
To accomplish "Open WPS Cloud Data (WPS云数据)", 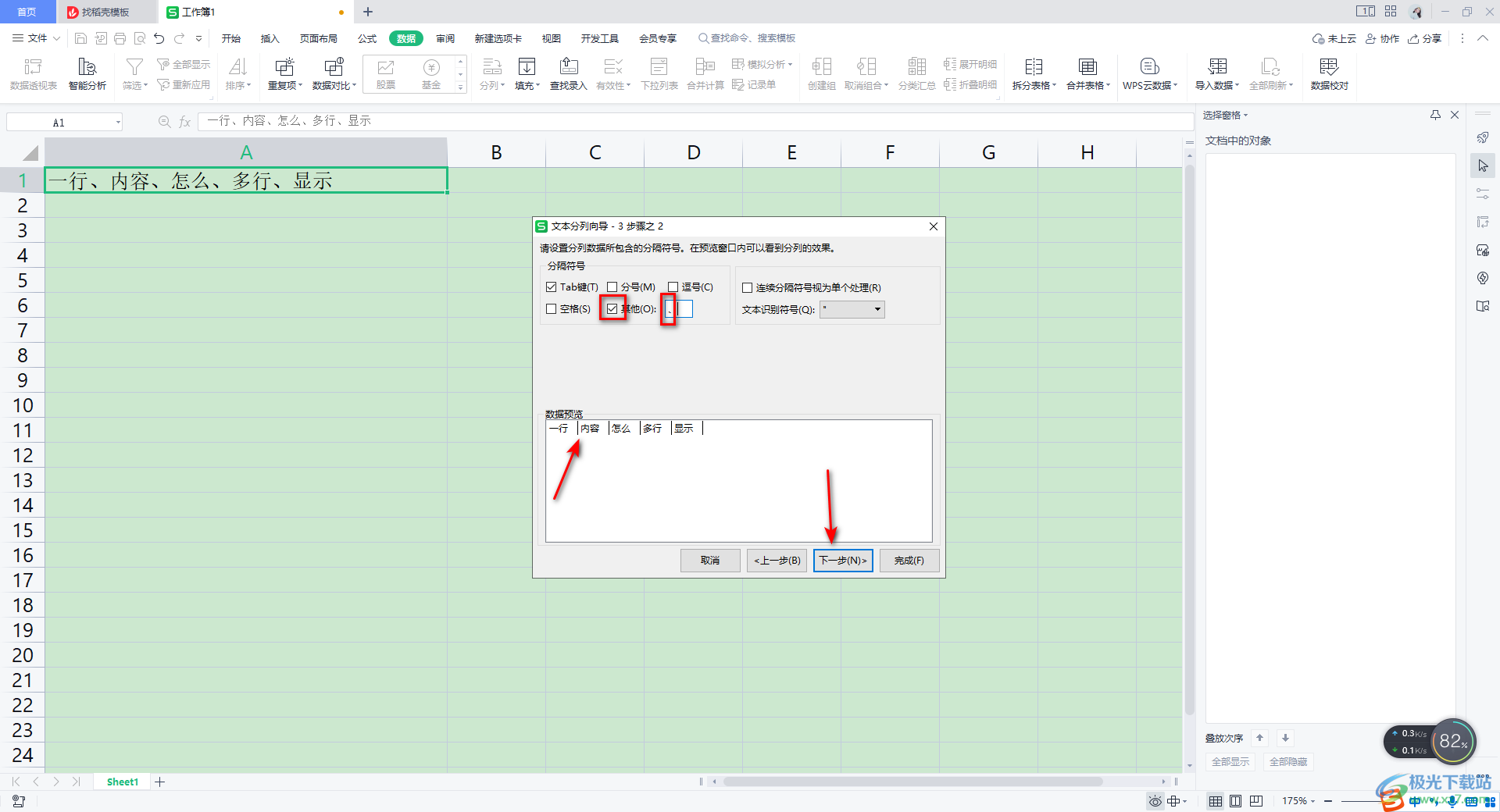I will click(x=1150, y=74).
